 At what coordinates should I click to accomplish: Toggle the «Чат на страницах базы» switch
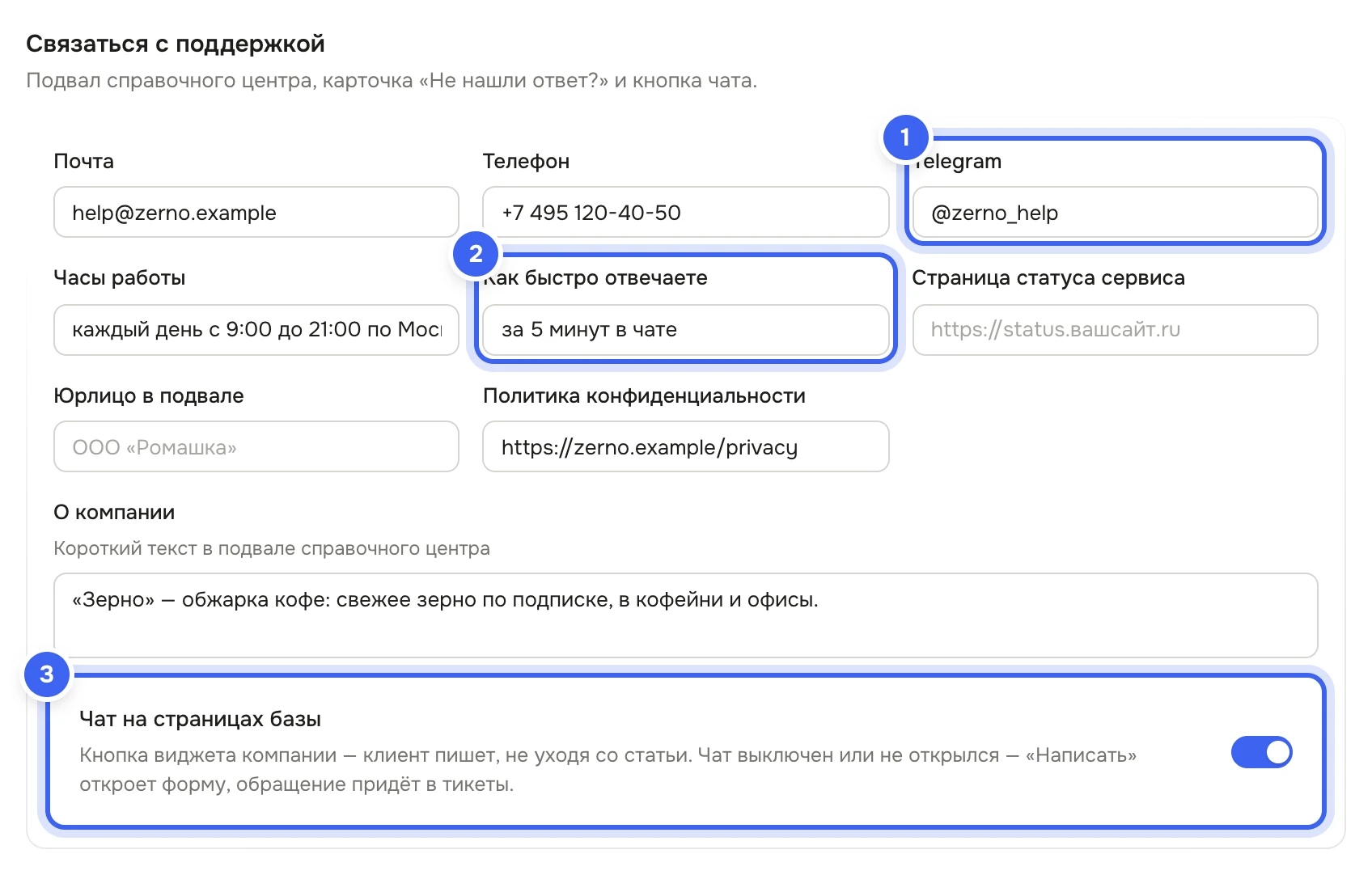[x=1261, y=752]
